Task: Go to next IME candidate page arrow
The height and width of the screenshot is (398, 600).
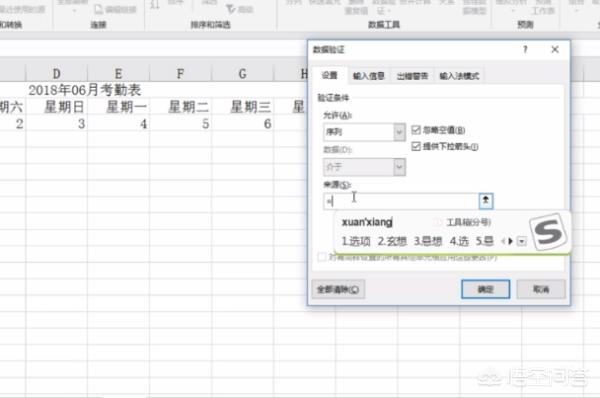Action: [x=510, y=241]
